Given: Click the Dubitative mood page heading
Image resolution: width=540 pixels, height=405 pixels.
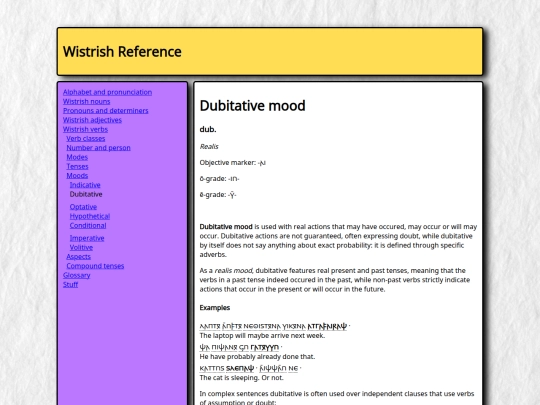Looking at the screenshot, I should click(252, 106).
